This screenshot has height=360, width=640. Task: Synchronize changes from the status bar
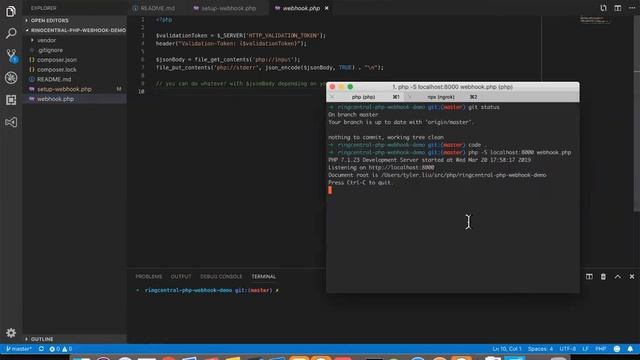coord(41,349)
